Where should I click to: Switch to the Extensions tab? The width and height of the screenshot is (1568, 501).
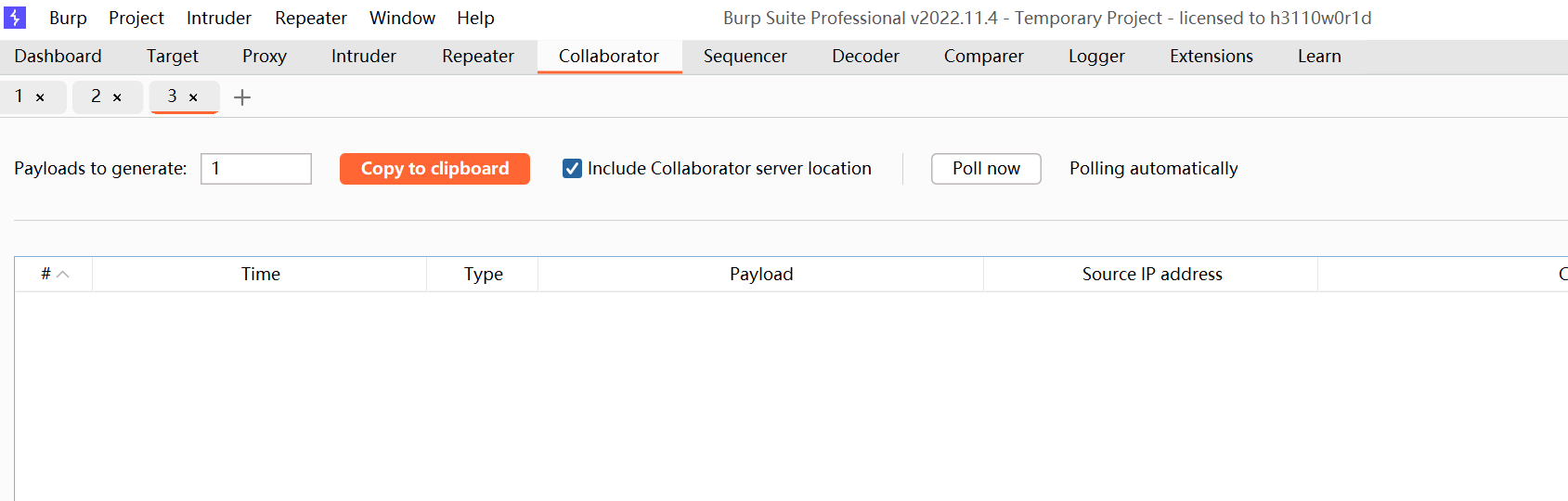[x=1212, y=57]
